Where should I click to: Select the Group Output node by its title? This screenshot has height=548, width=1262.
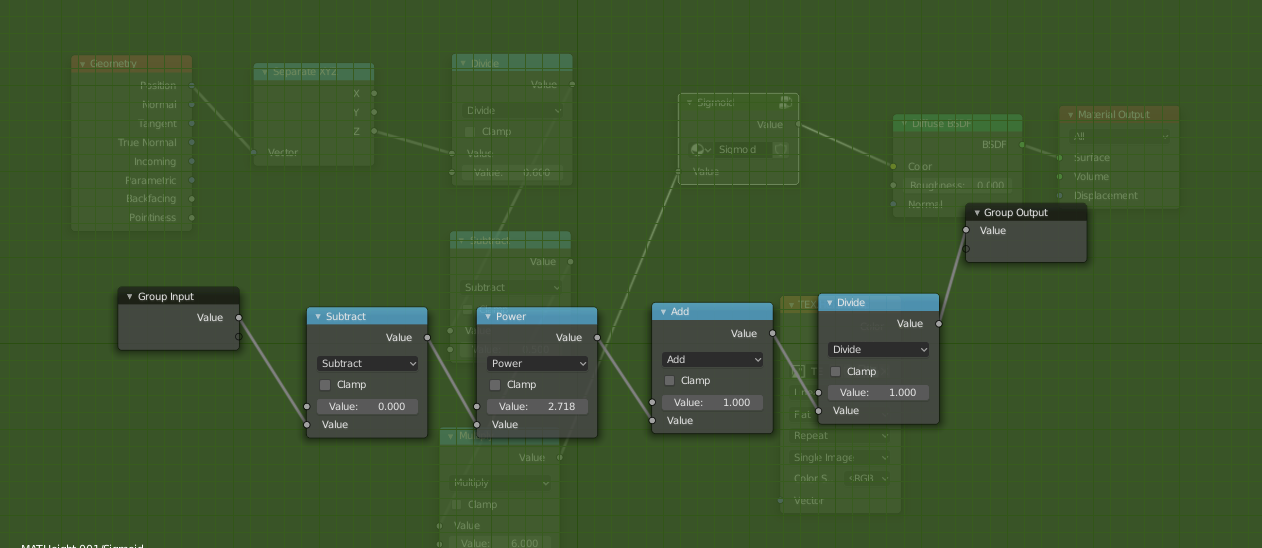[x=1016, y=213]
